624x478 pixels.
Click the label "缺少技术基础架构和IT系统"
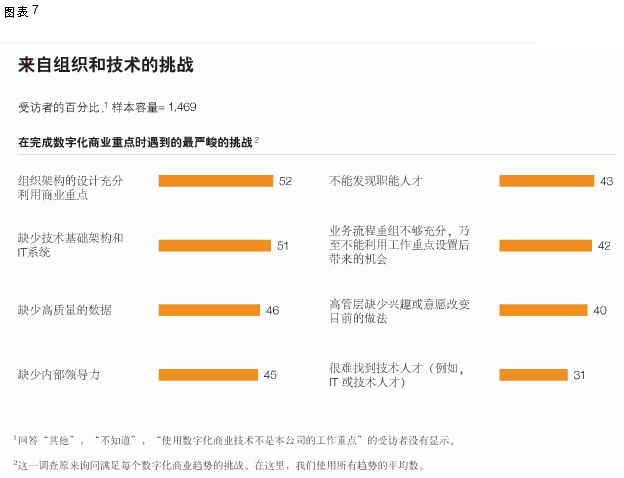click(70, 245)
